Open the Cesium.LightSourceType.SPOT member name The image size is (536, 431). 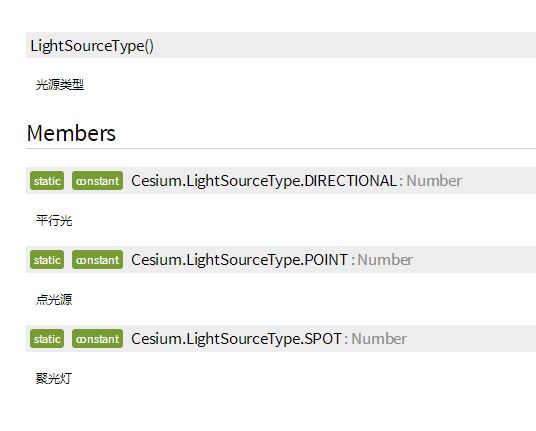click(x=237, y=339)
